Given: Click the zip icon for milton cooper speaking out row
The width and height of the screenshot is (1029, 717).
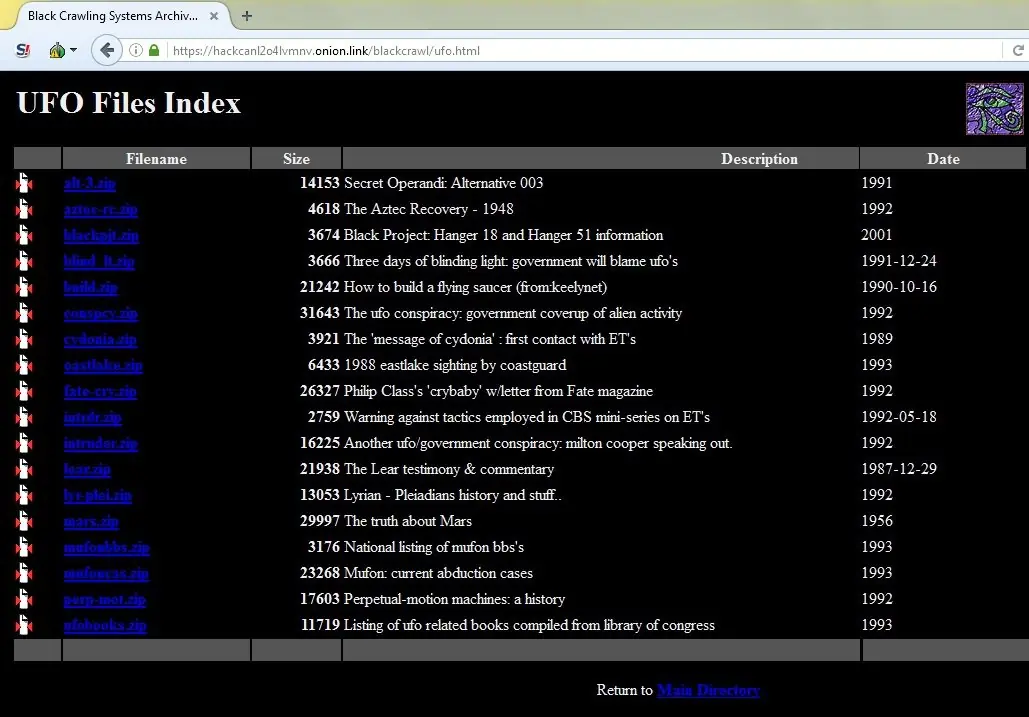Looking at the screenshot, I should pyautogui.click(x=24, y=443).
